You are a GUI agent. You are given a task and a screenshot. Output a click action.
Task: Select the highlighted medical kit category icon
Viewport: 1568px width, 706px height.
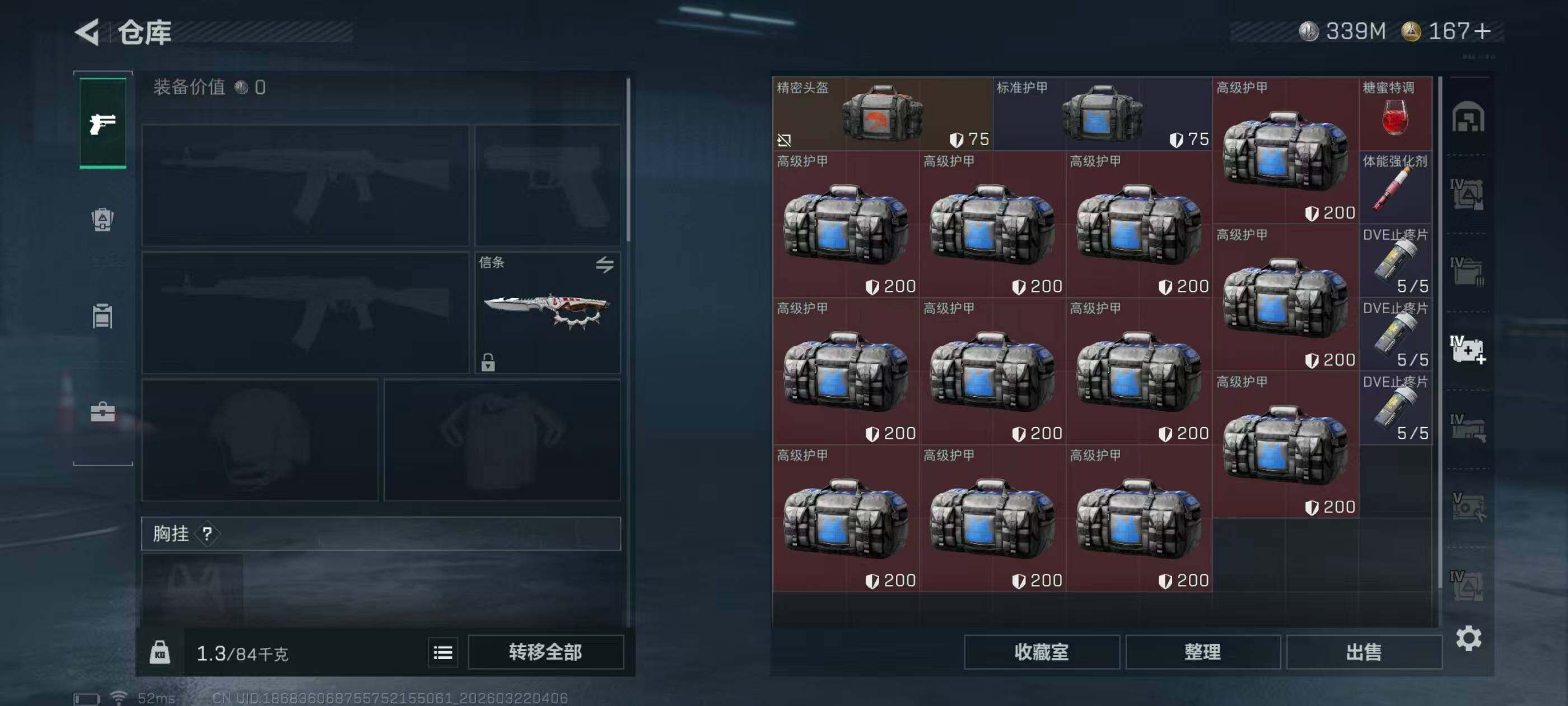coord(1468,350)
